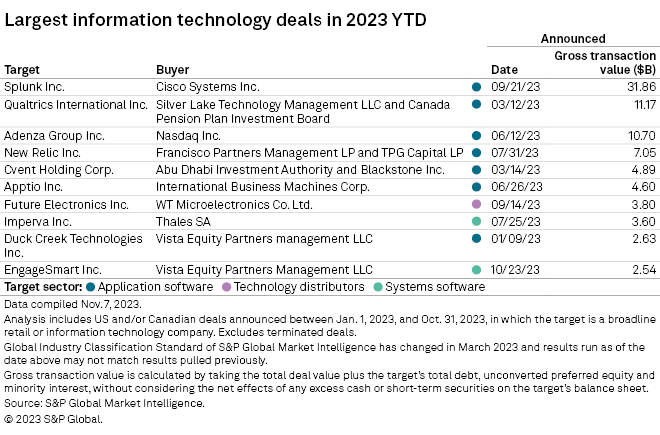Click the Gross transaction value column header
This screenshot has height=435, width=660.
click(x=604, y=62)
